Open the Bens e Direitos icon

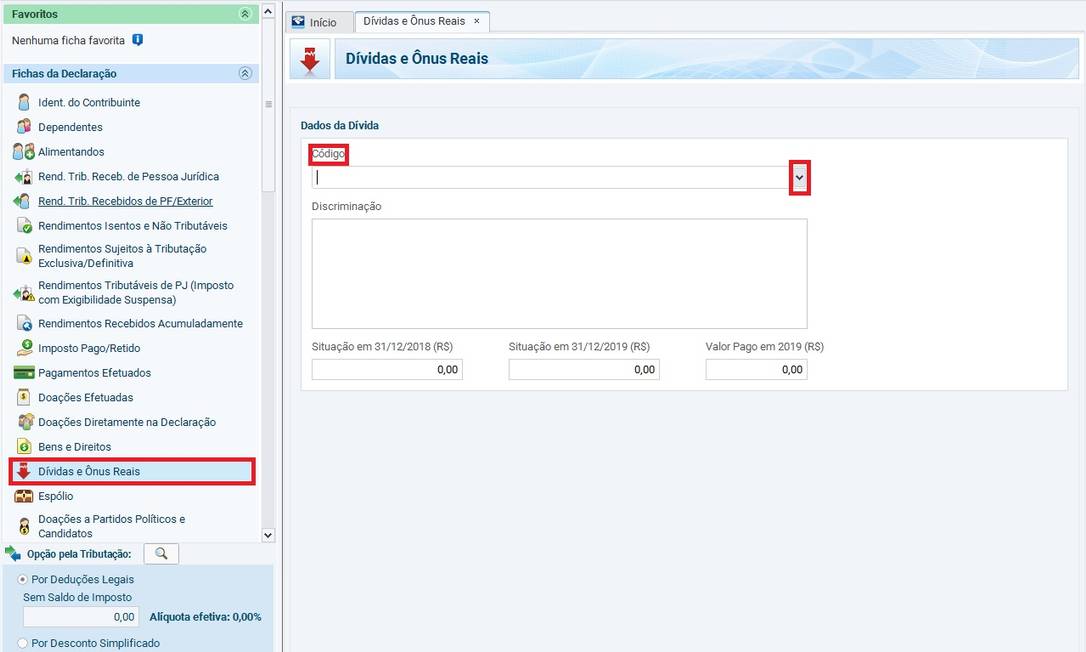pos(24,447)
